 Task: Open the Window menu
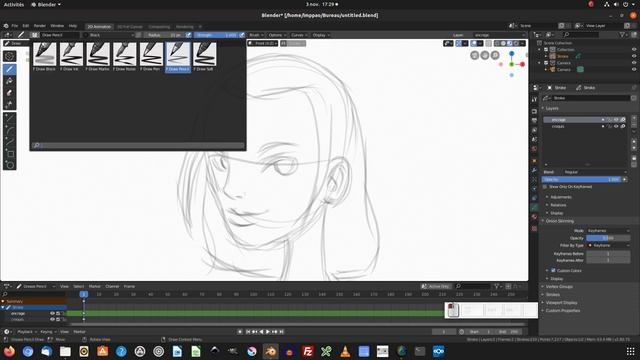57,26
